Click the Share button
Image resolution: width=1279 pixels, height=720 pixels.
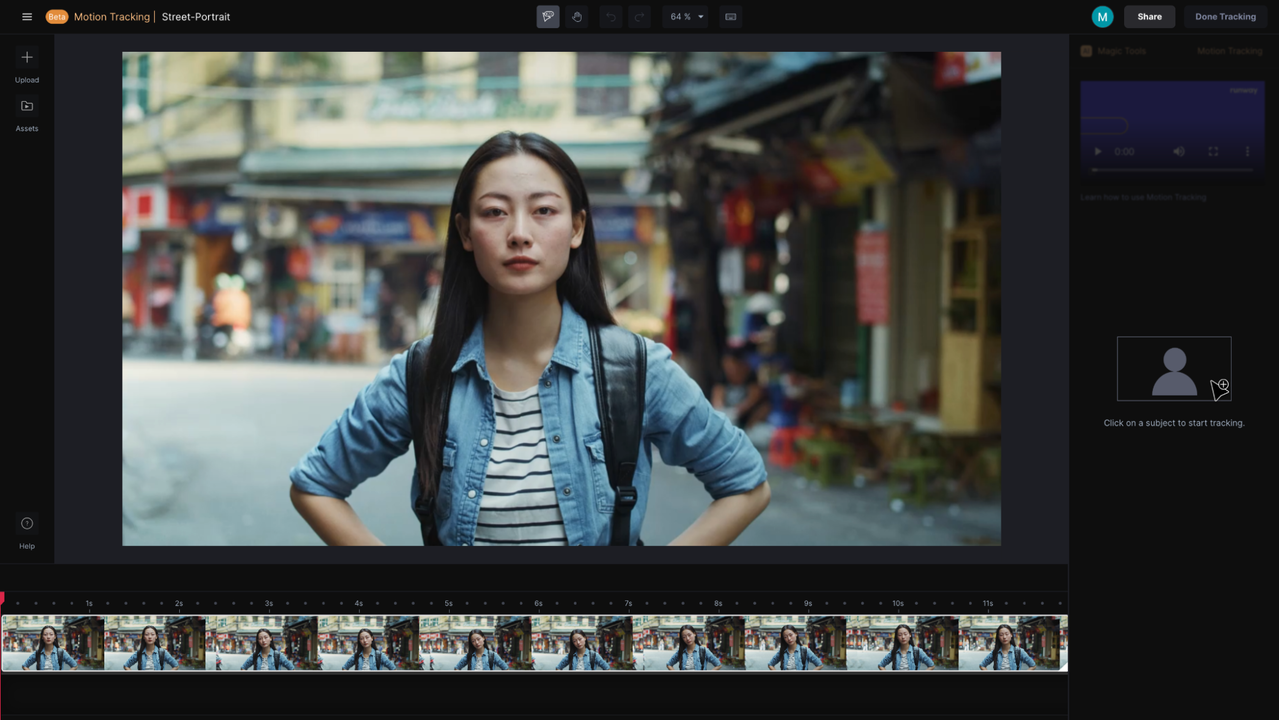(1149, 17)
